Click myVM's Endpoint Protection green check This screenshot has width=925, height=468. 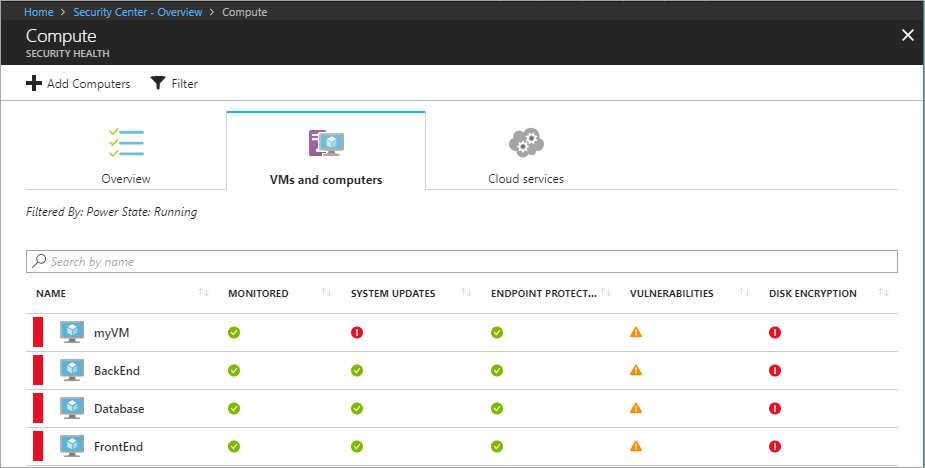coord(497,332)
